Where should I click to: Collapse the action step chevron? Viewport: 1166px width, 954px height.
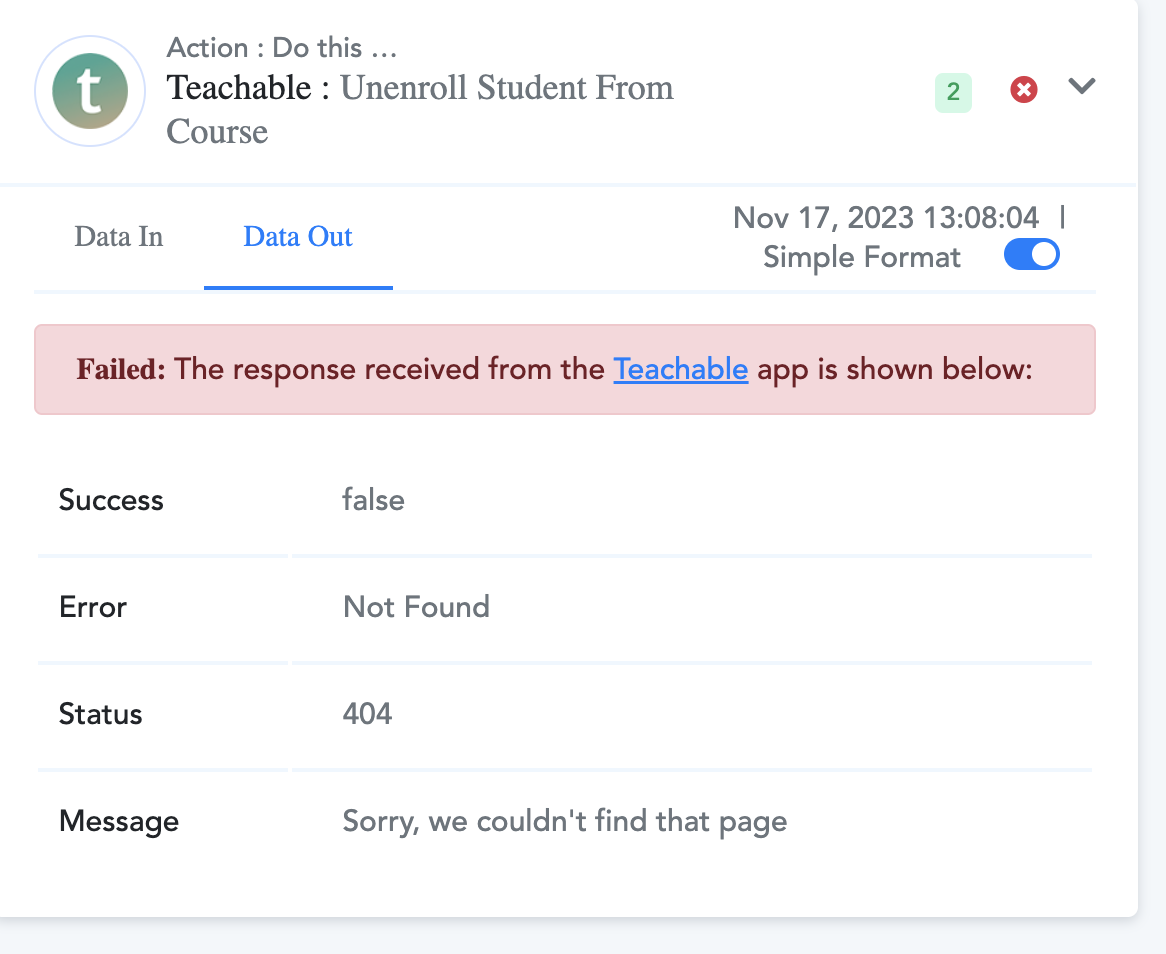[1081, 86]
